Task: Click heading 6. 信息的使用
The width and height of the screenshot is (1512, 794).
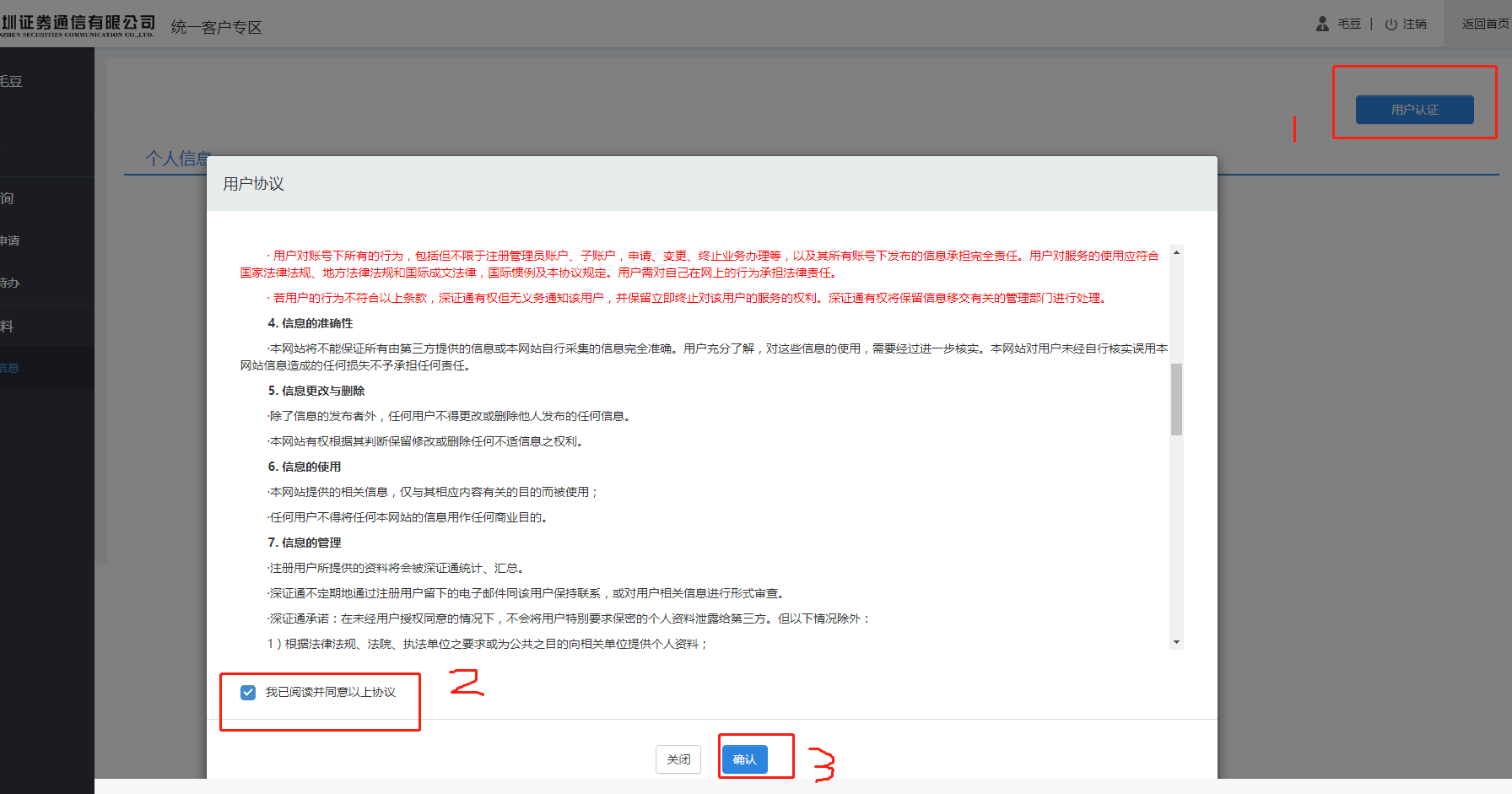Action: point(305,467)
